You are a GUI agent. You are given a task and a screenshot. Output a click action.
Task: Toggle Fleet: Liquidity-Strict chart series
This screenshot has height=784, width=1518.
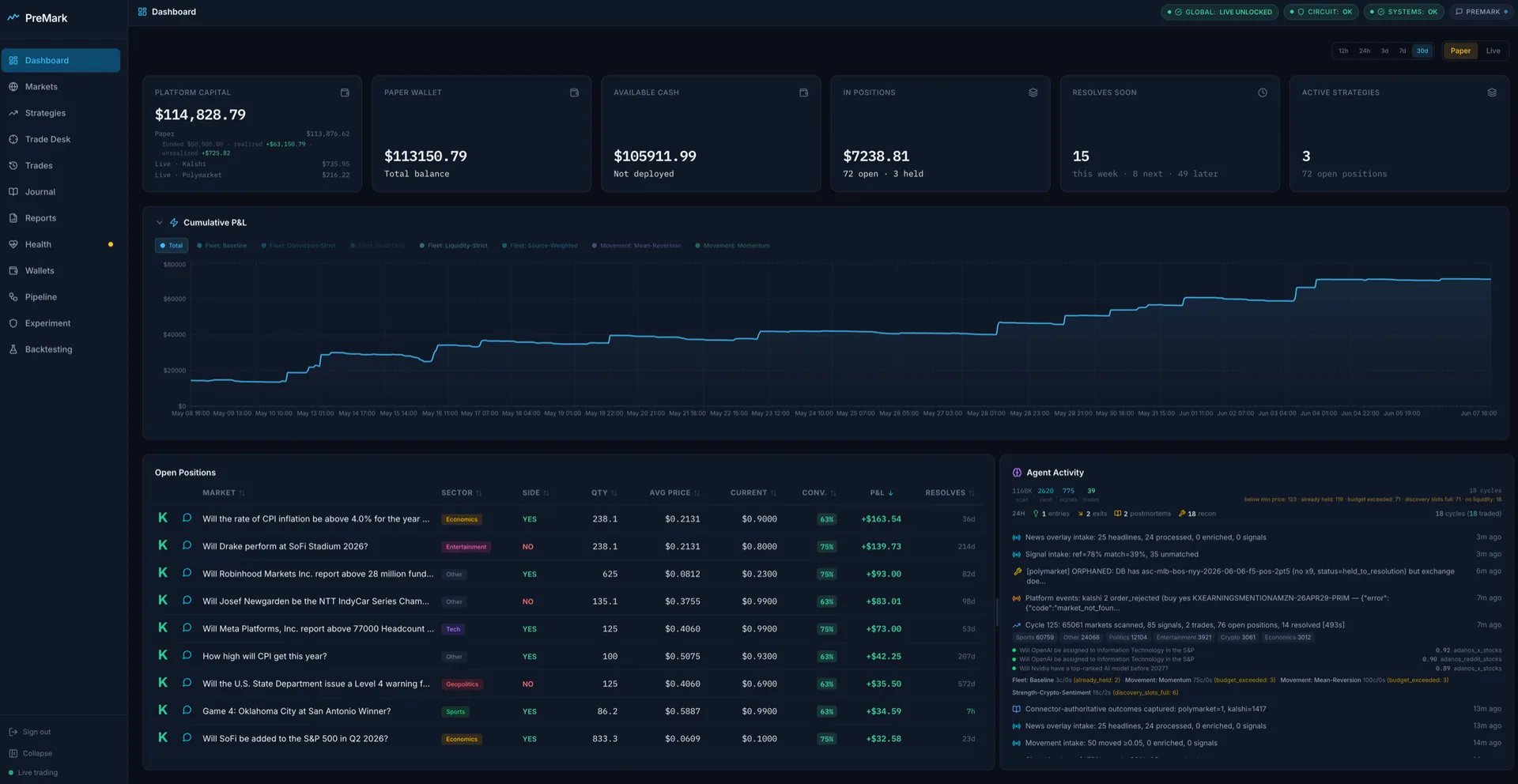tap(454, 246)
